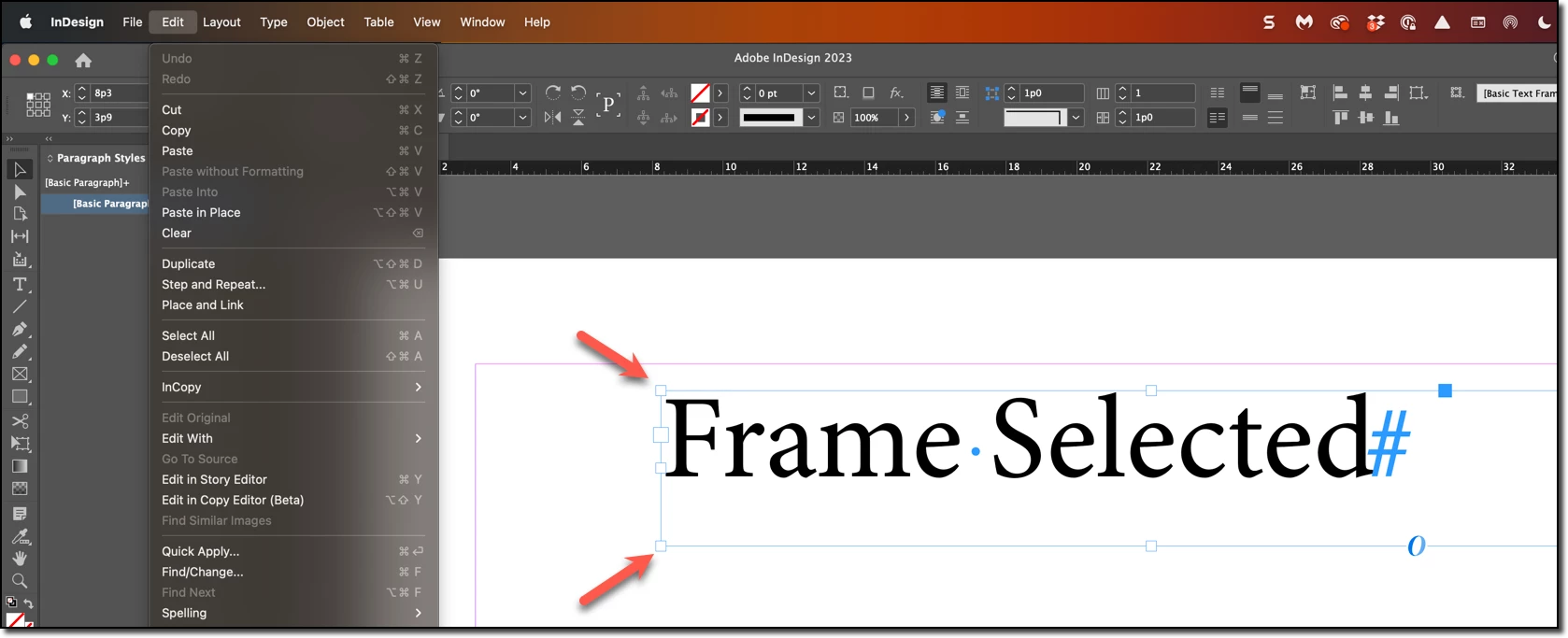This screenshot has width=1568, height=638.
Task: Select the Selection tool arrow
Action: [x=20, y=169]
